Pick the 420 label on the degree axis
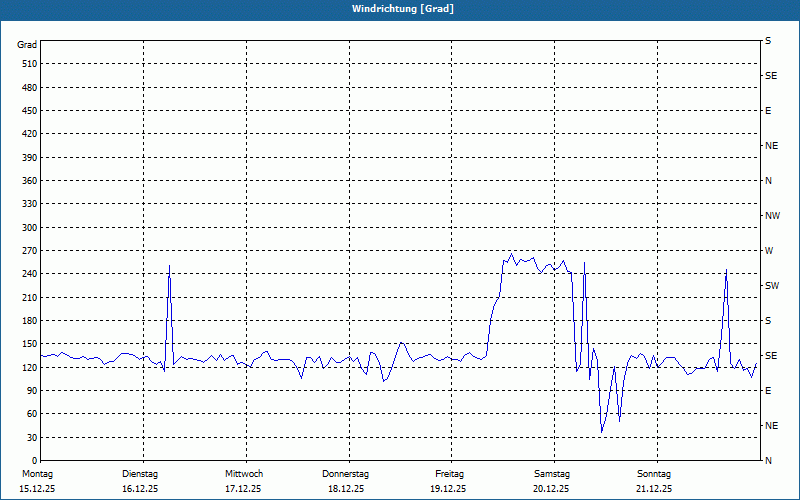 (30, 134)
